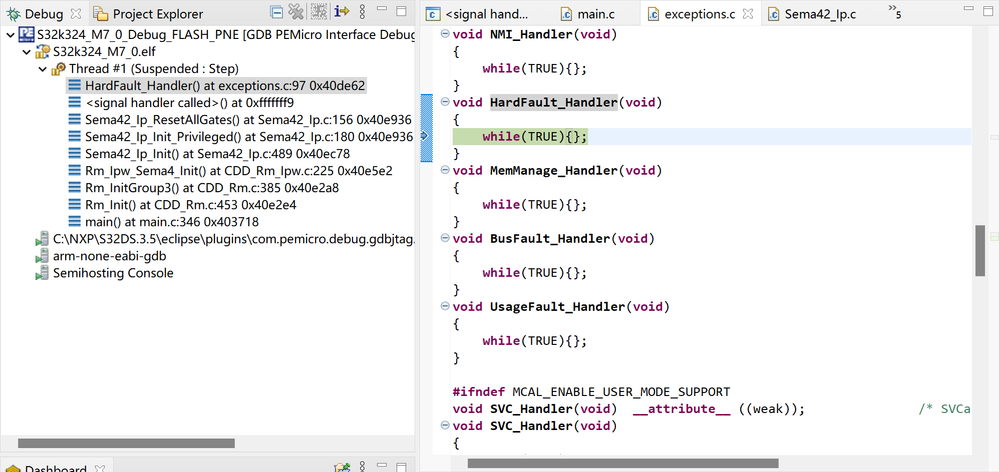Click the arm-none-eabi-gdb process icon

click(43, 256)
